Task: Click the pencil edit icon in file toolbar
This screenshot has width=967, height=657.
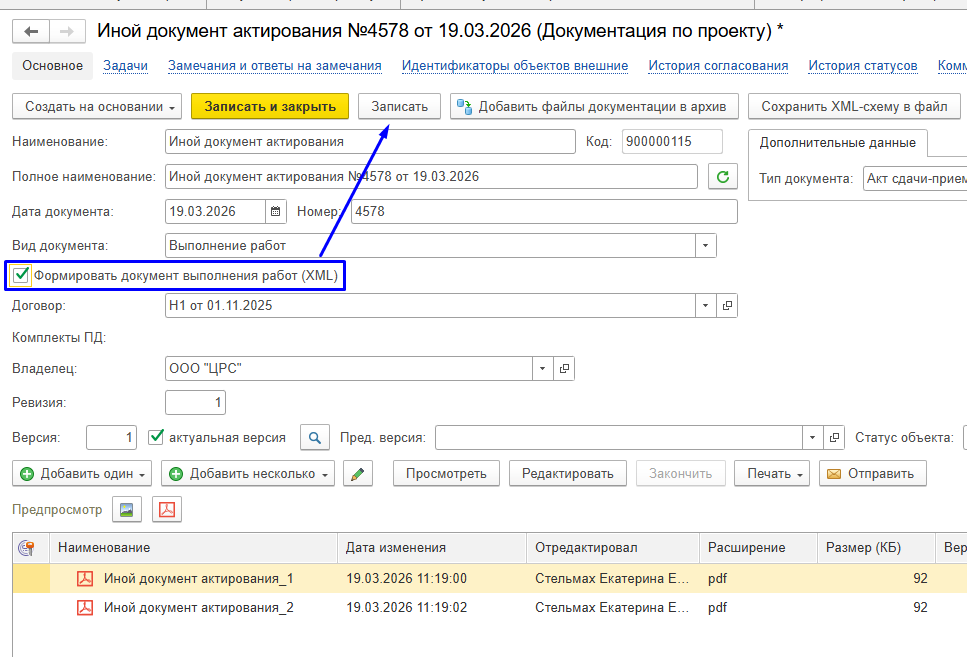Action: pyautogui.click(x=357, y=474)
